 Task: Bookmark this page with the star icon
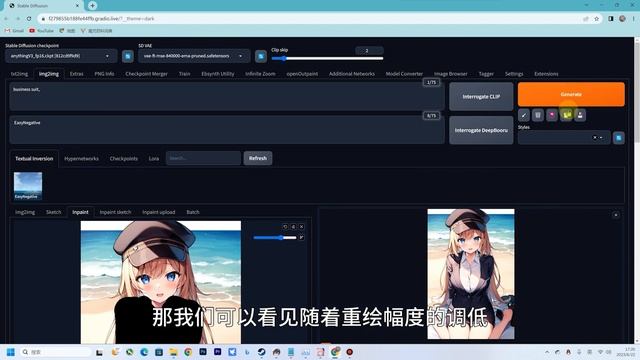pos(596,19)
